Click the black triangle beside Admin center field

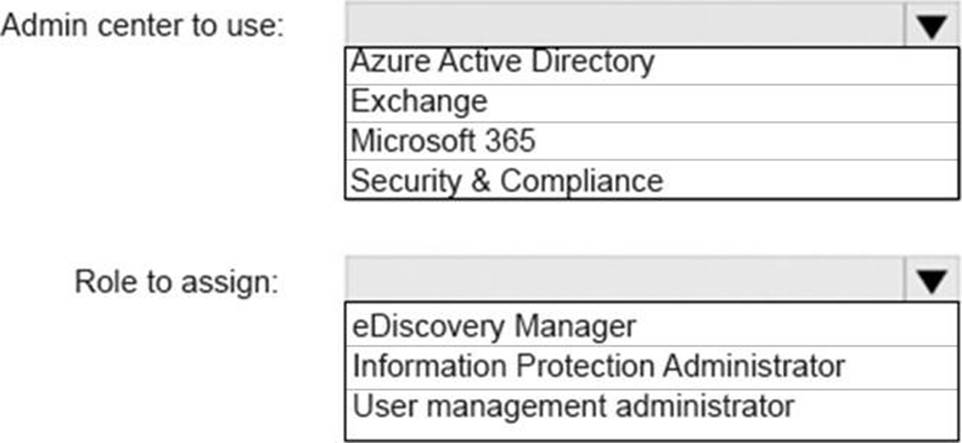coord(931,26)
